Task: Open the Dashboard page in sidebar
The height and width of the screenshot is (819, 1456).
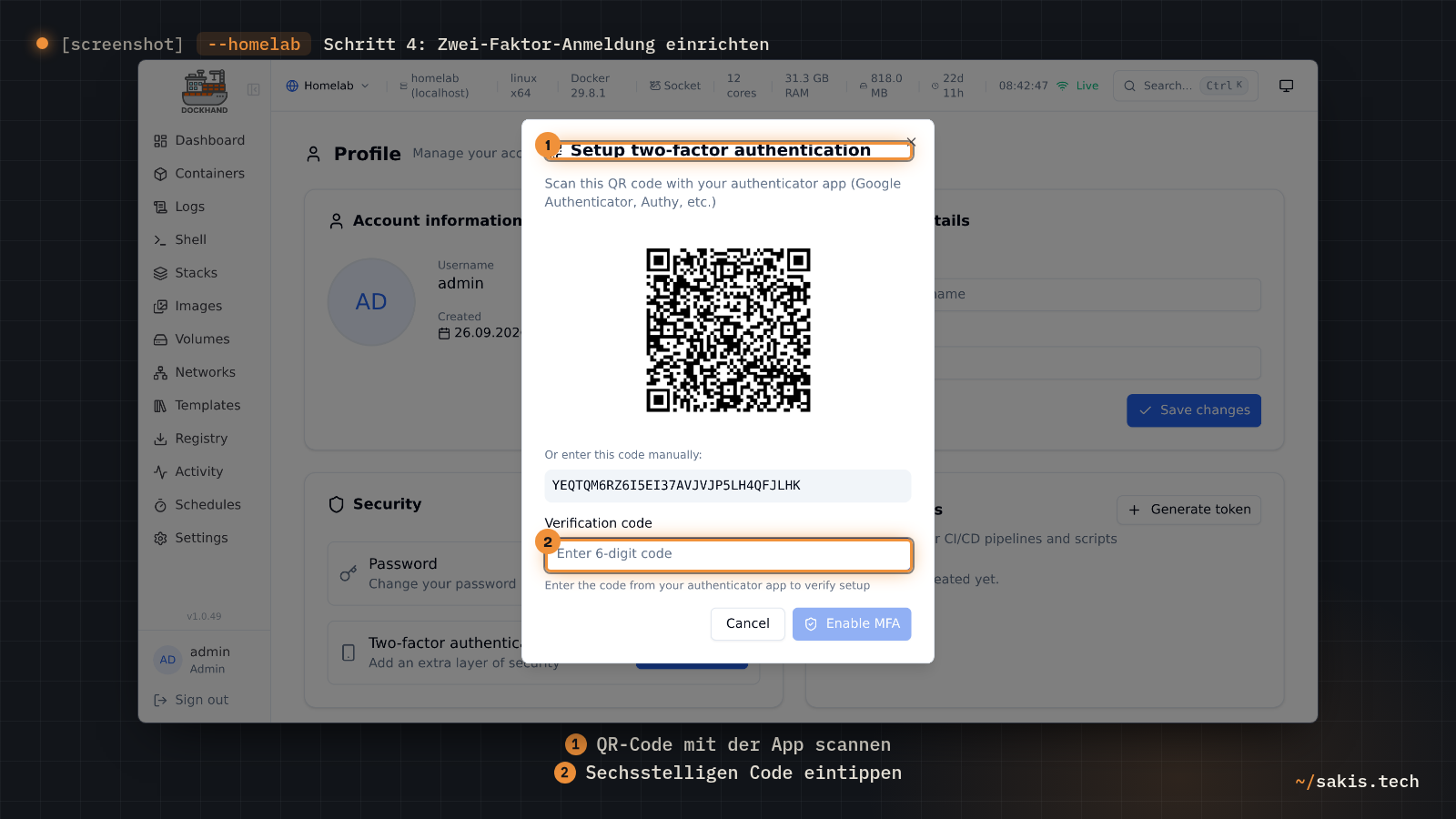Action: pos(199,140)
